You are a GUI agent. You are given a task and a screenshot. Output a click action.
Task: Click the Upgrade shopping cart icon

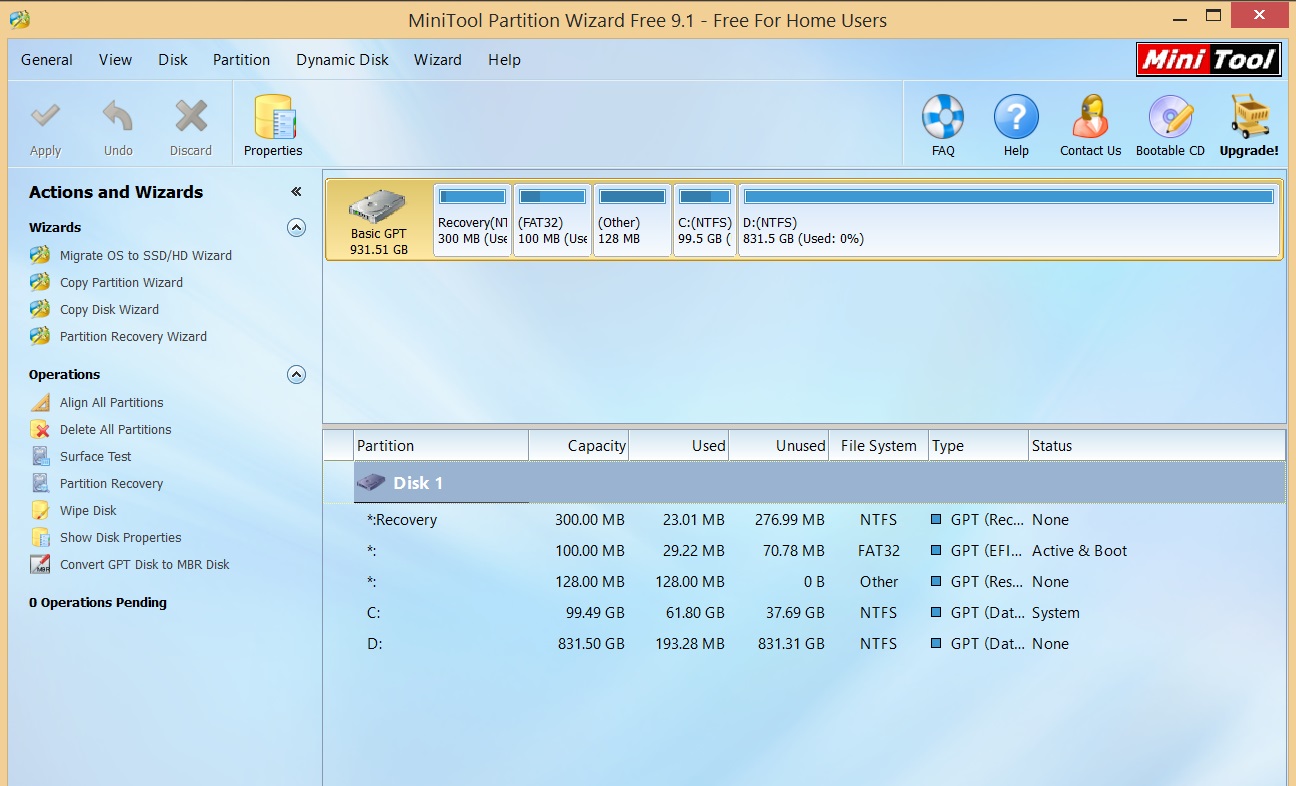point(1249,116)
